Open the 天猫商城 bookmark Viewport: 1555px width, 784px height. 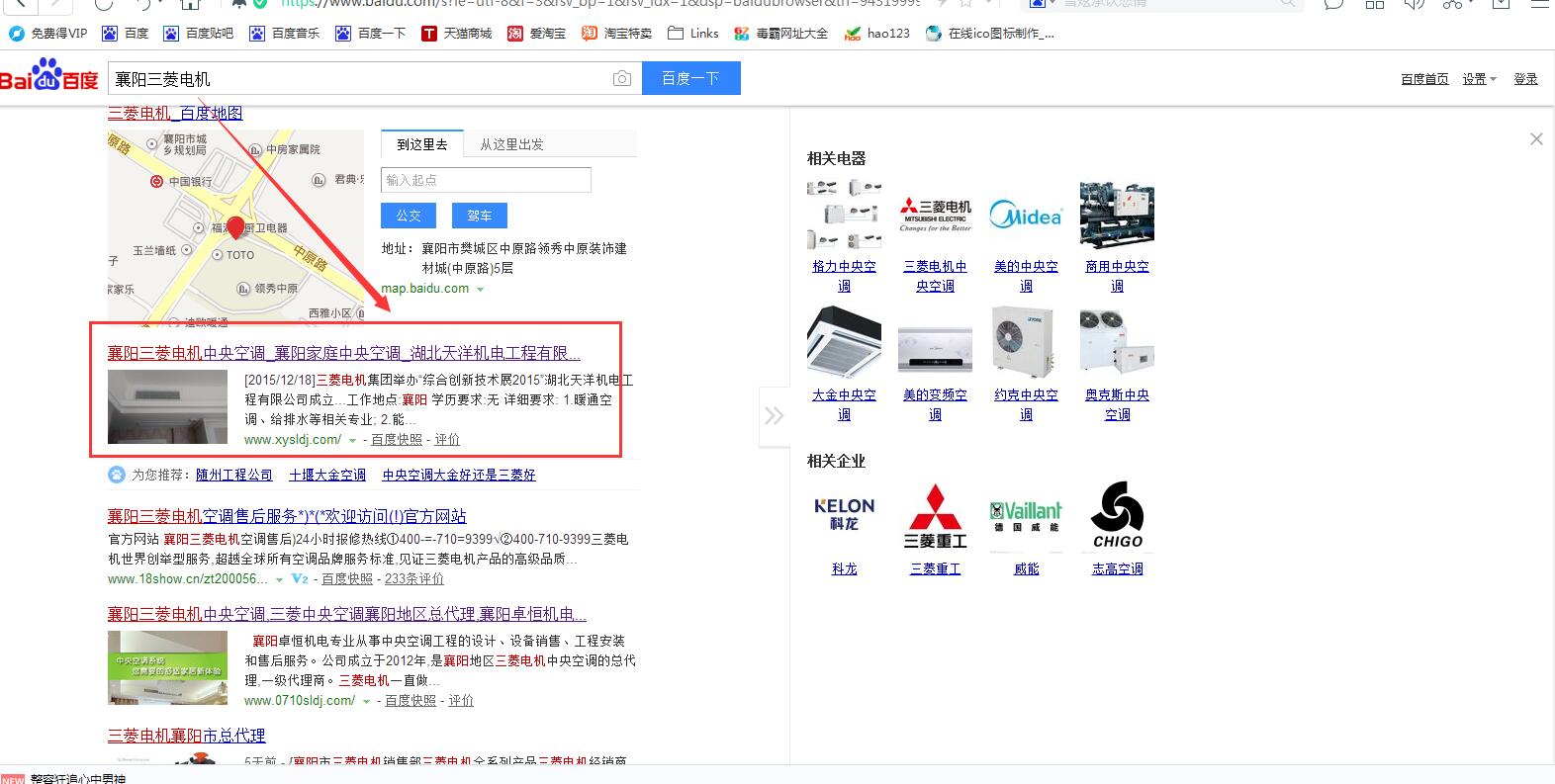(x=457, y=34)
